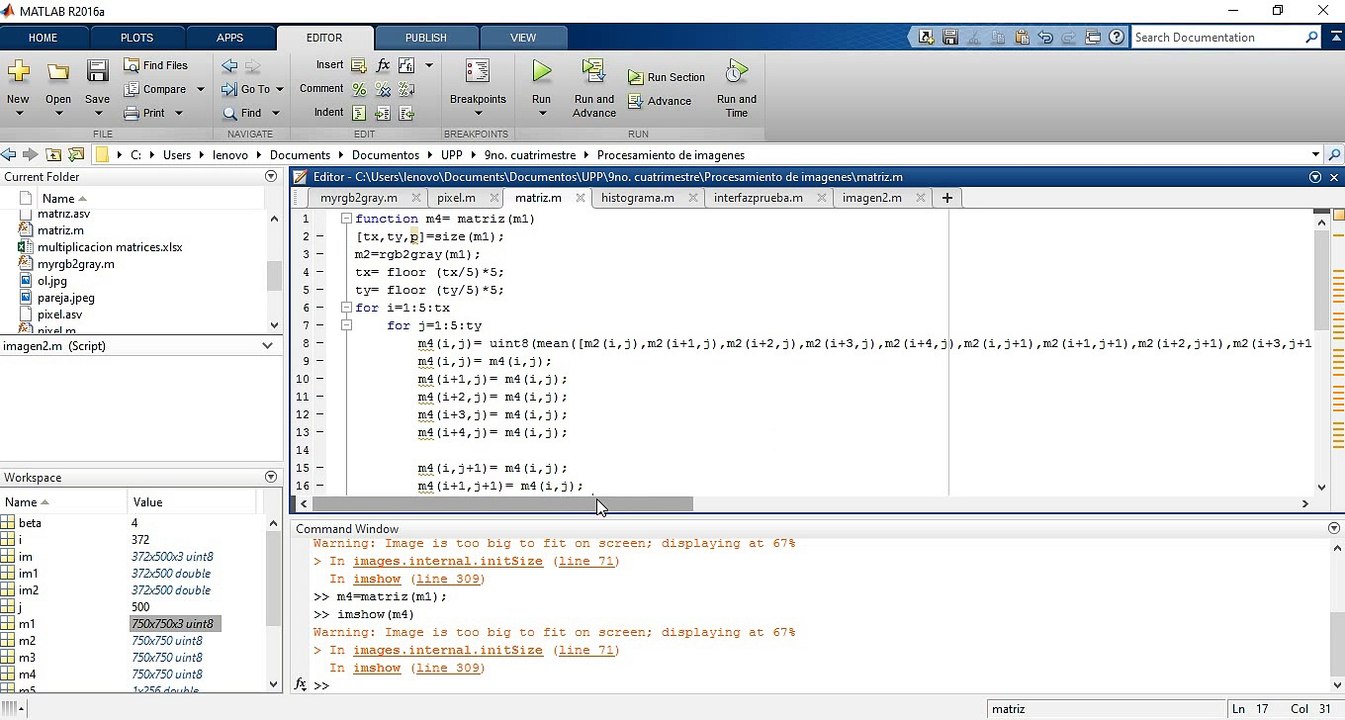
Task: Click the New file icon
Action: coord(18,71)
